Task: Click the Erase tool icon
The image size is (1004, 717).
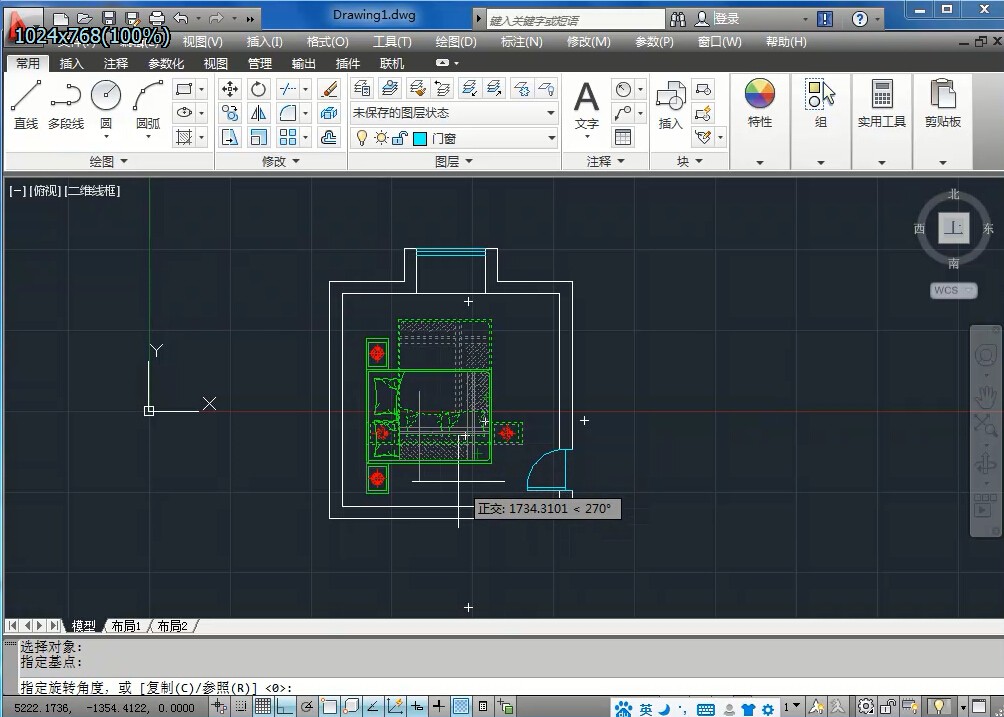Action: click(x=328, y=89)
